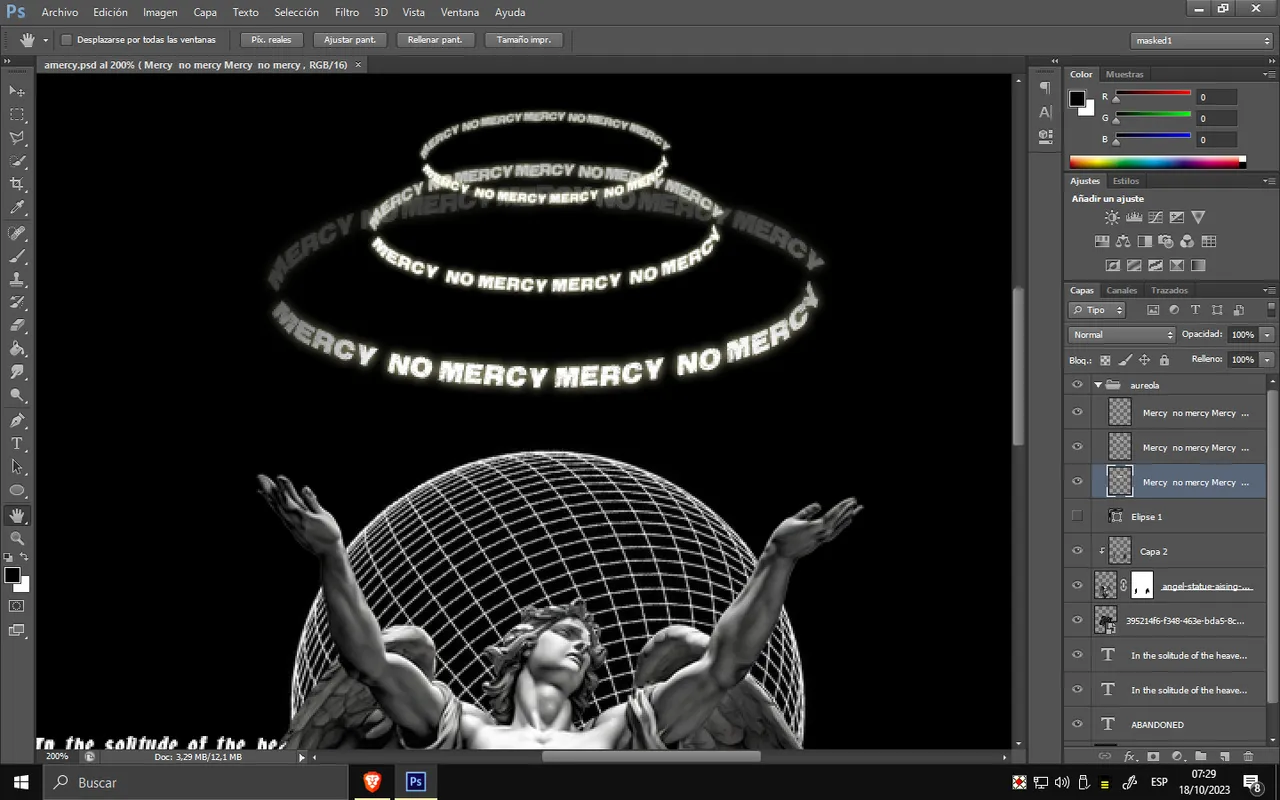This screenshot has width=1280, height=800.
Task: Click the layer style fx icon
Action: click(1130, 757)
